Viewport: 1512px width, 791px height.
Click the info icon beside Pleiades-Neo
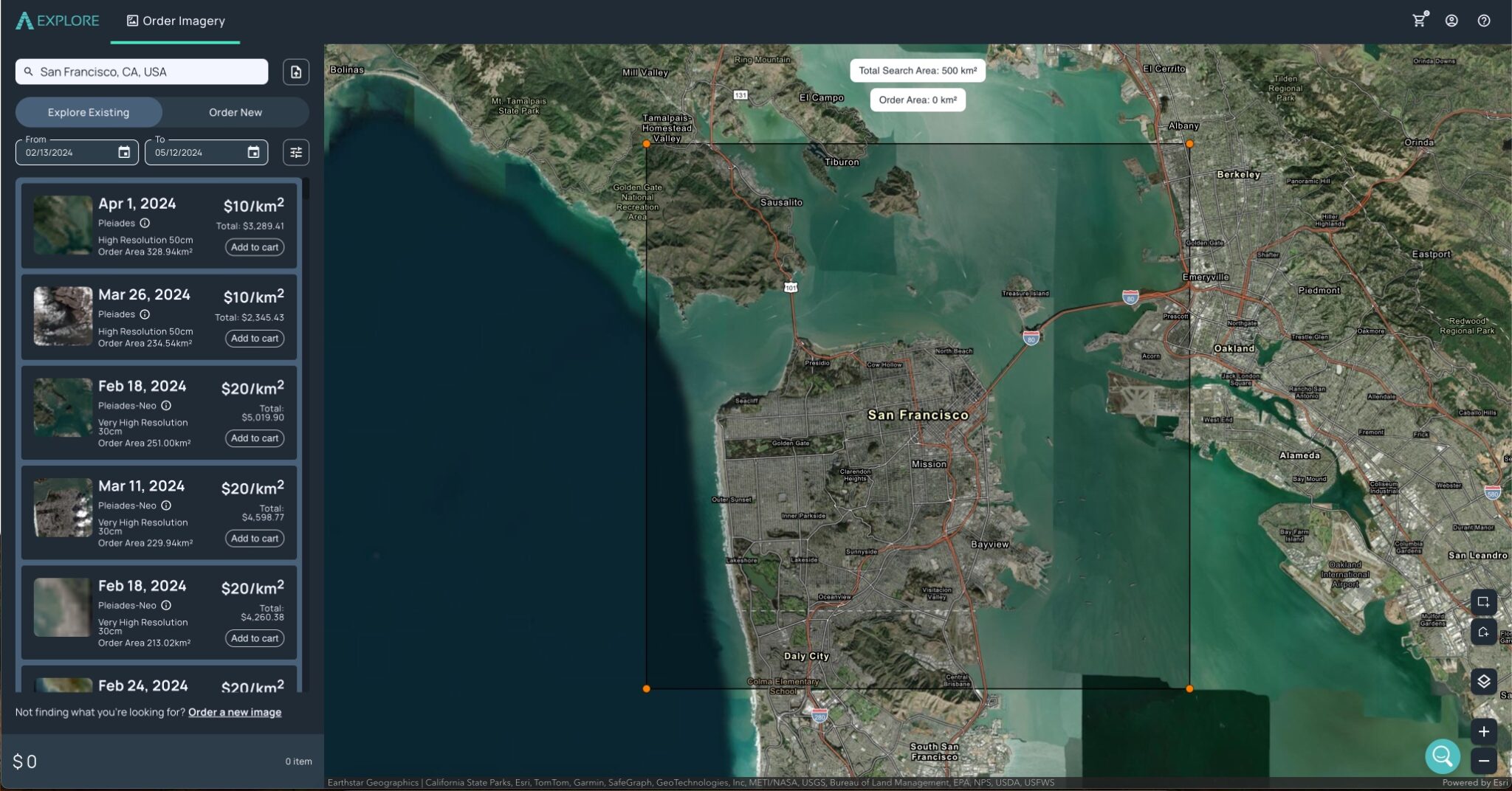coord(165,405)
